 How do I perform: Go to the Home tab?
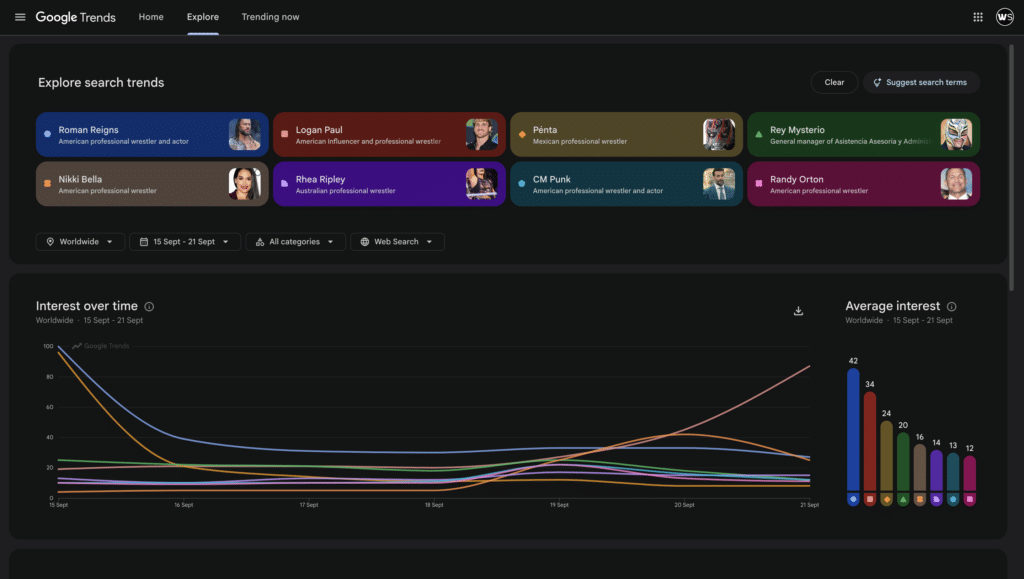point(151,17)
